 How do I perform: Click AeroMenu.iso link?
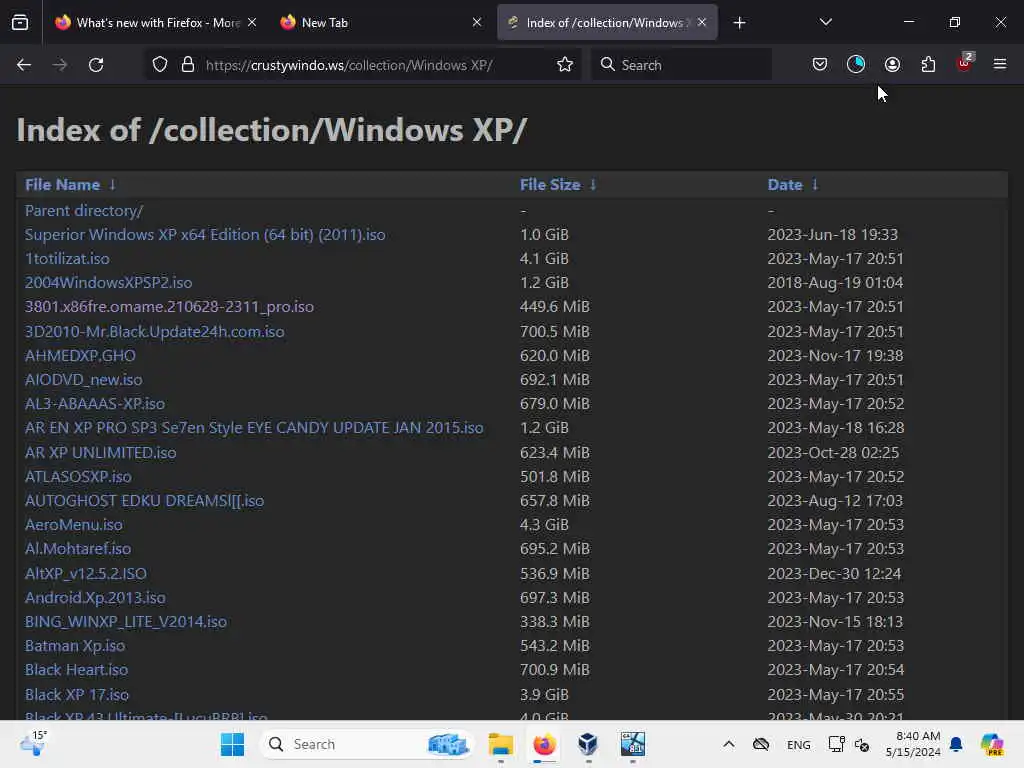74,524
